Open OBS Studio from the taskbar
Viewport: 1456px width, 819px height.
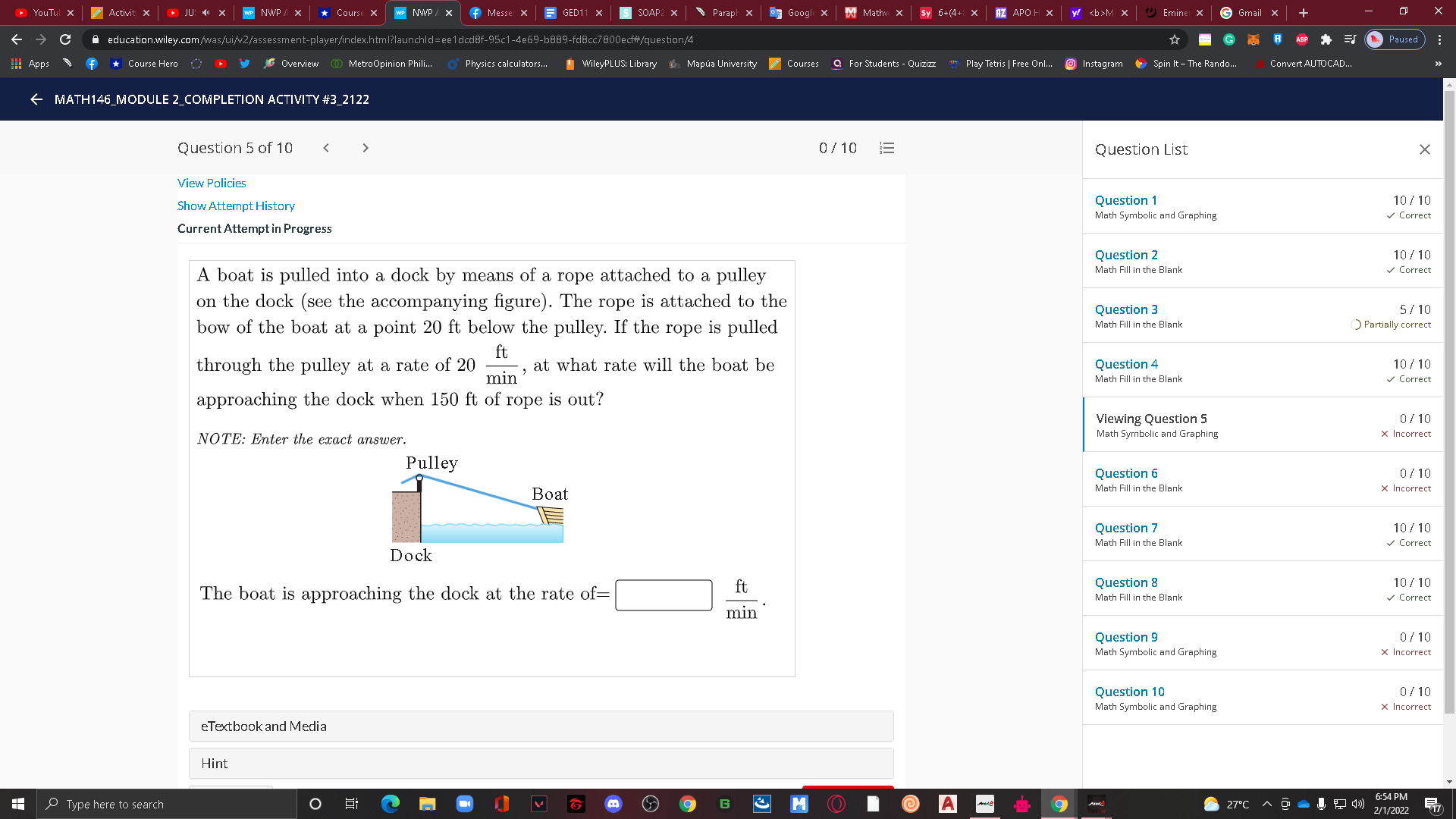pyautogui.click(x=651, y=804)
